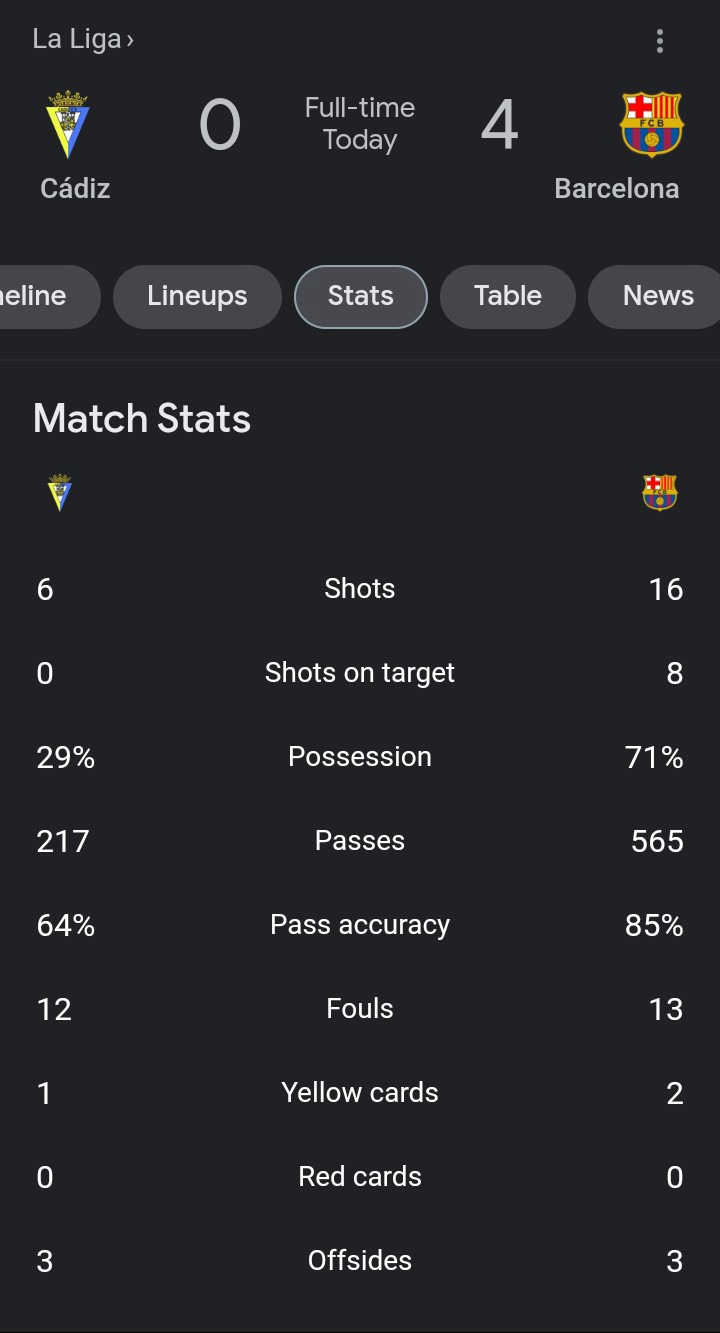The height and width of the screenshot is (1333, 720).
Task: Go to the Timeline tab
Action: (33, 296)
